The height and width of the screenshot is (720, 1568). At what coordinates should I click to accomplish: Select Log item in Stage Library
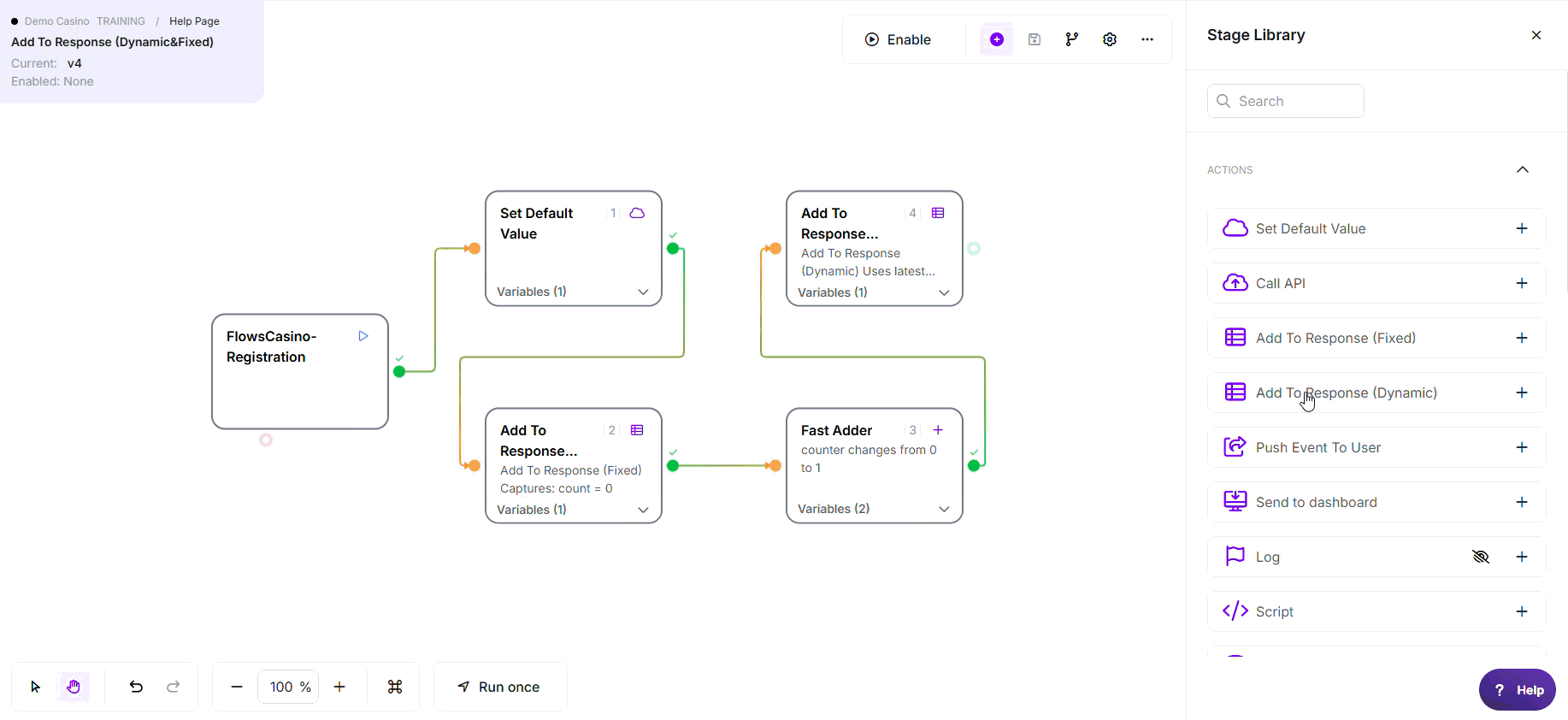(x=1376, y=557)
